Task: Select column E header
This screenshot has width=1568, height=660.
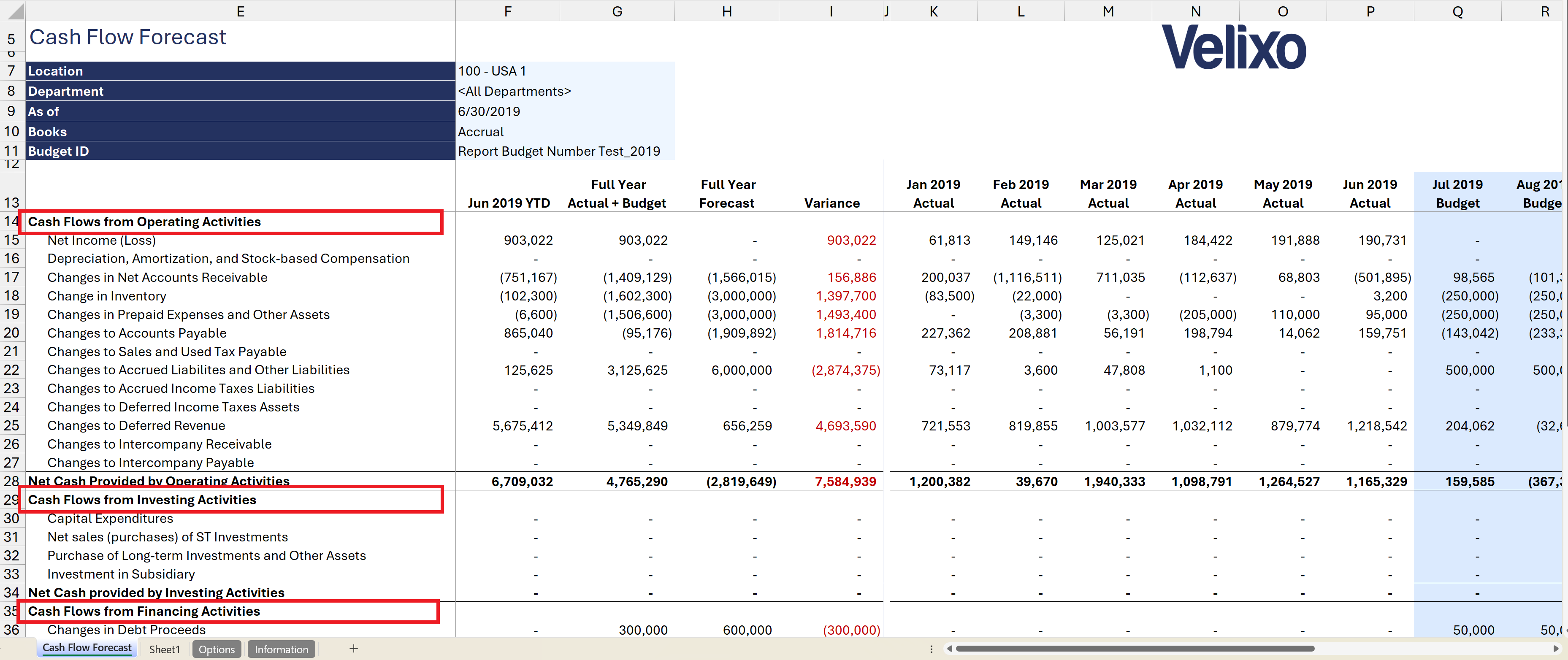Action: tap(241, 11)
